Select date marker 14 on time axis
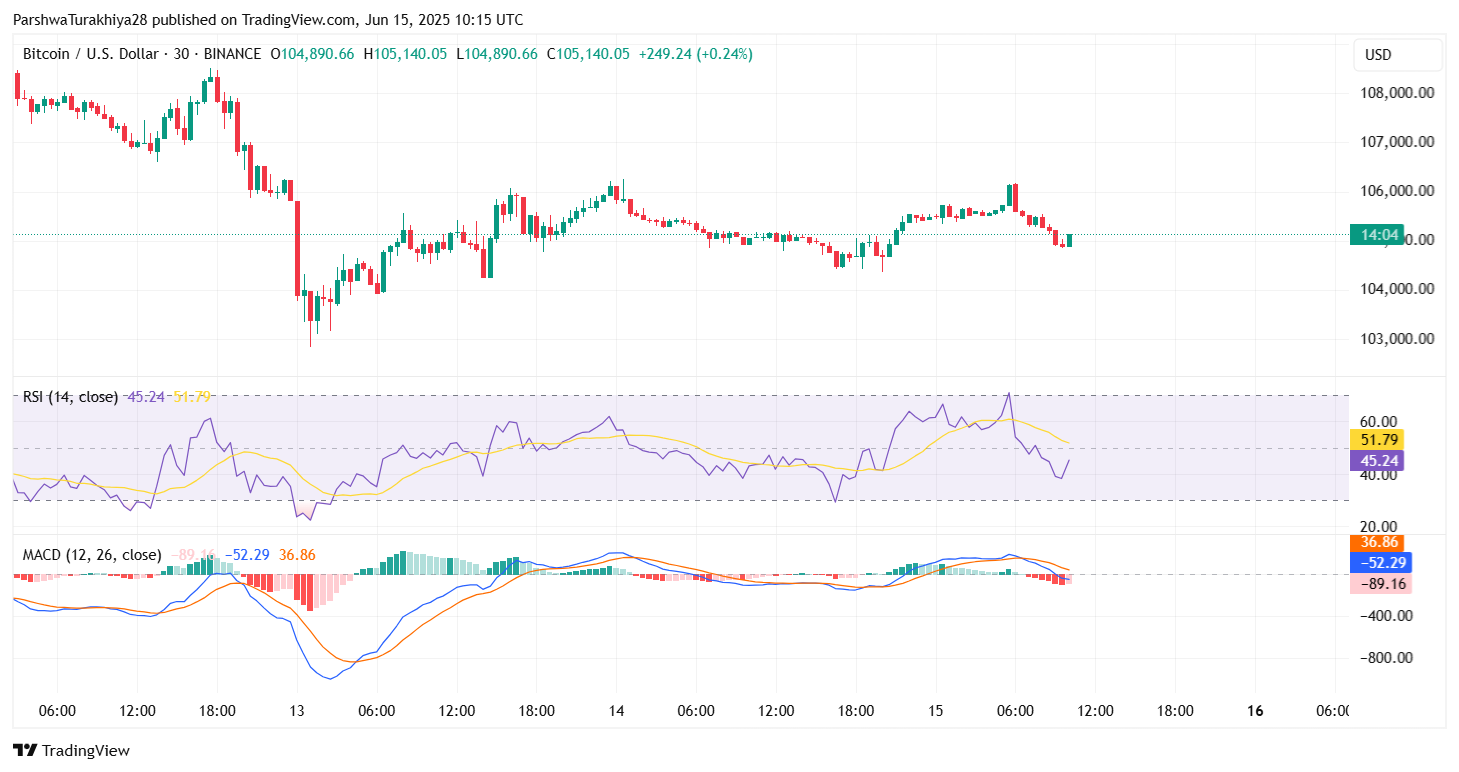 [616, 711]
